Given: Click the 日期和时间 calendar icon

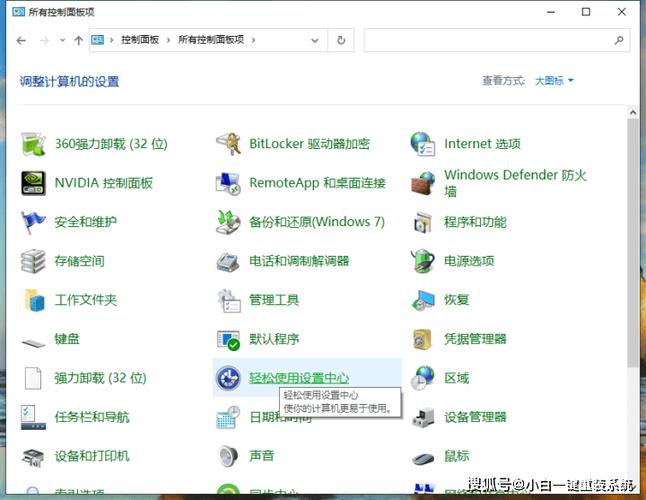Looking at the screenshot, I should pos(228,417).
